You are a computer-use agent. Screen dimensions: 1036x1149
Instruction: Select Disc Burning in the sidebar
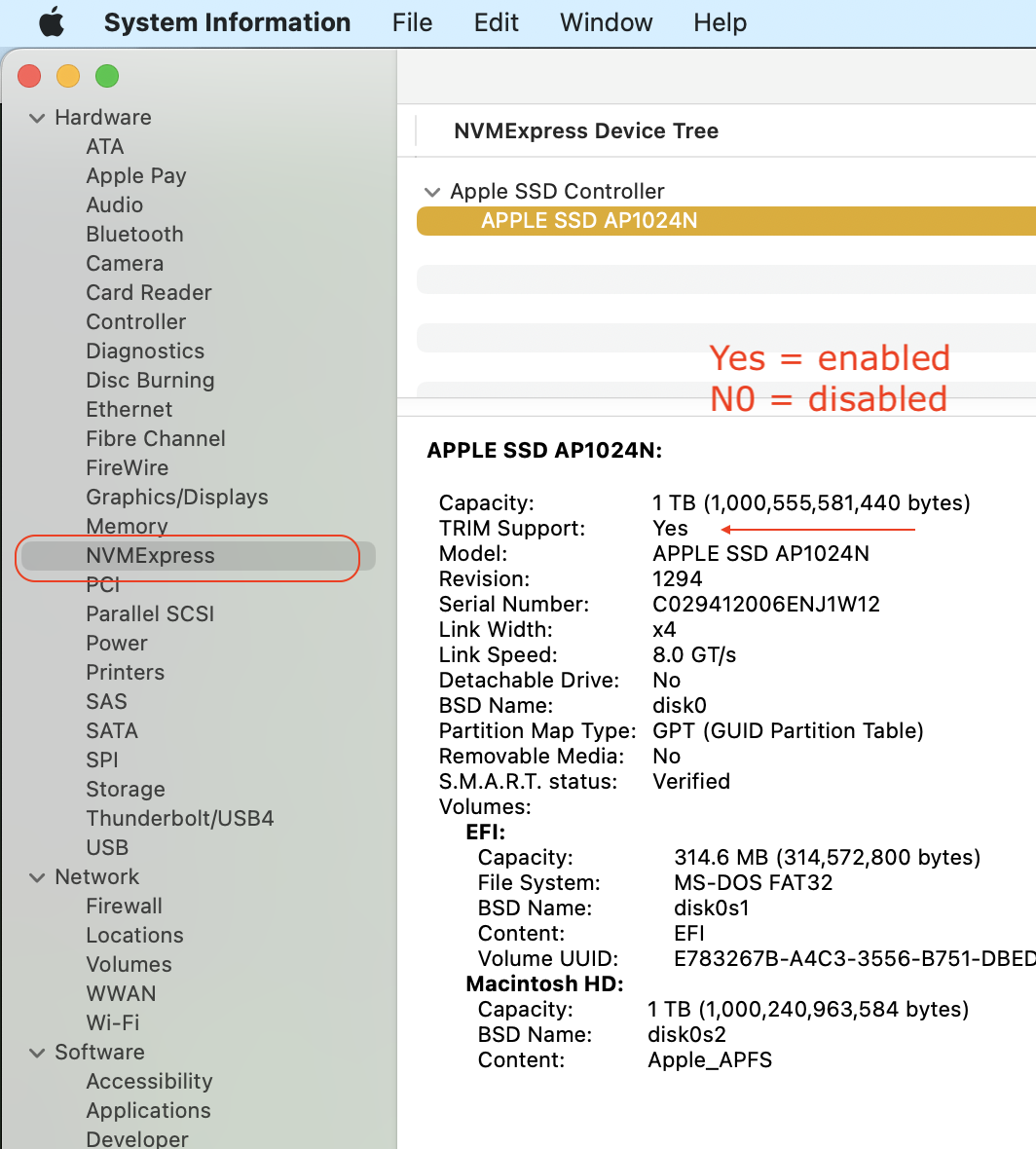pyautogui.click(x=150, y=381)
